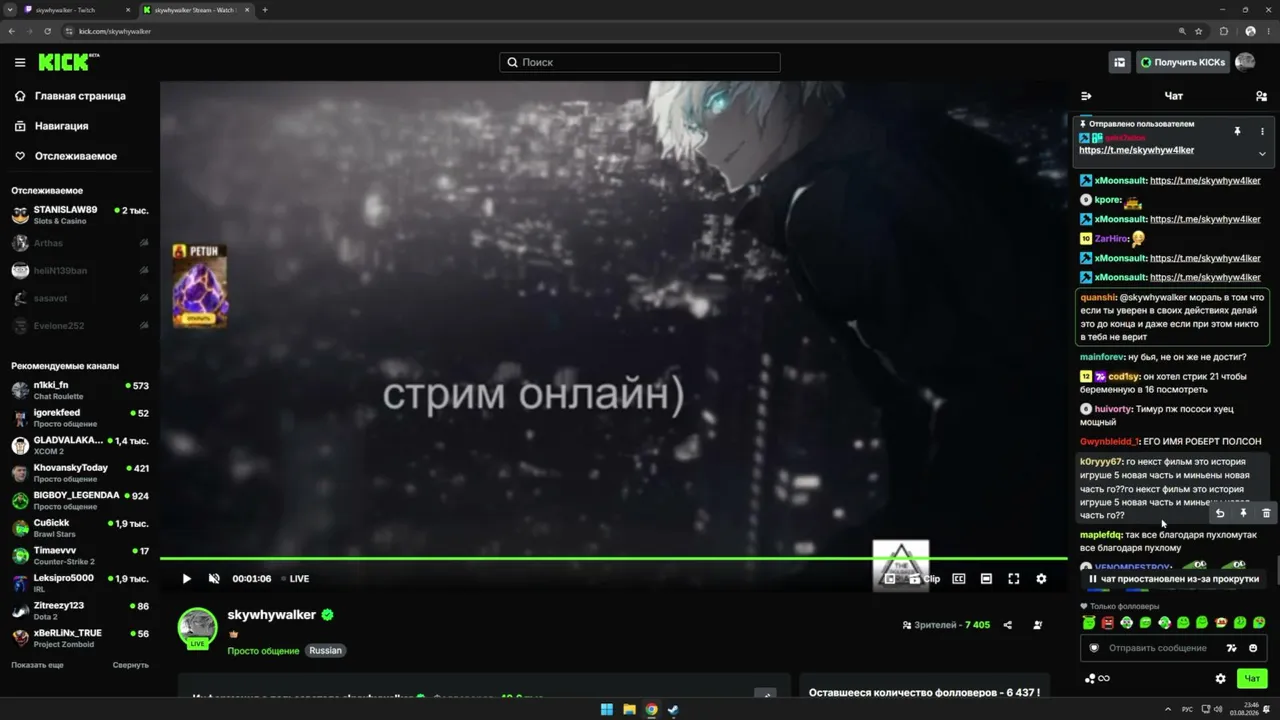The image size is (1280, 720).
Task: Click Показать еще under recommended channels
Action: pyautogui.click(x=37, y=665)
